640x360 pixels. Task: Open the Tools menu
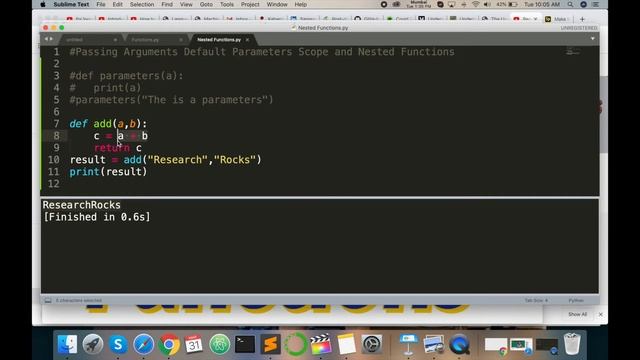click(x=227, y=4)
